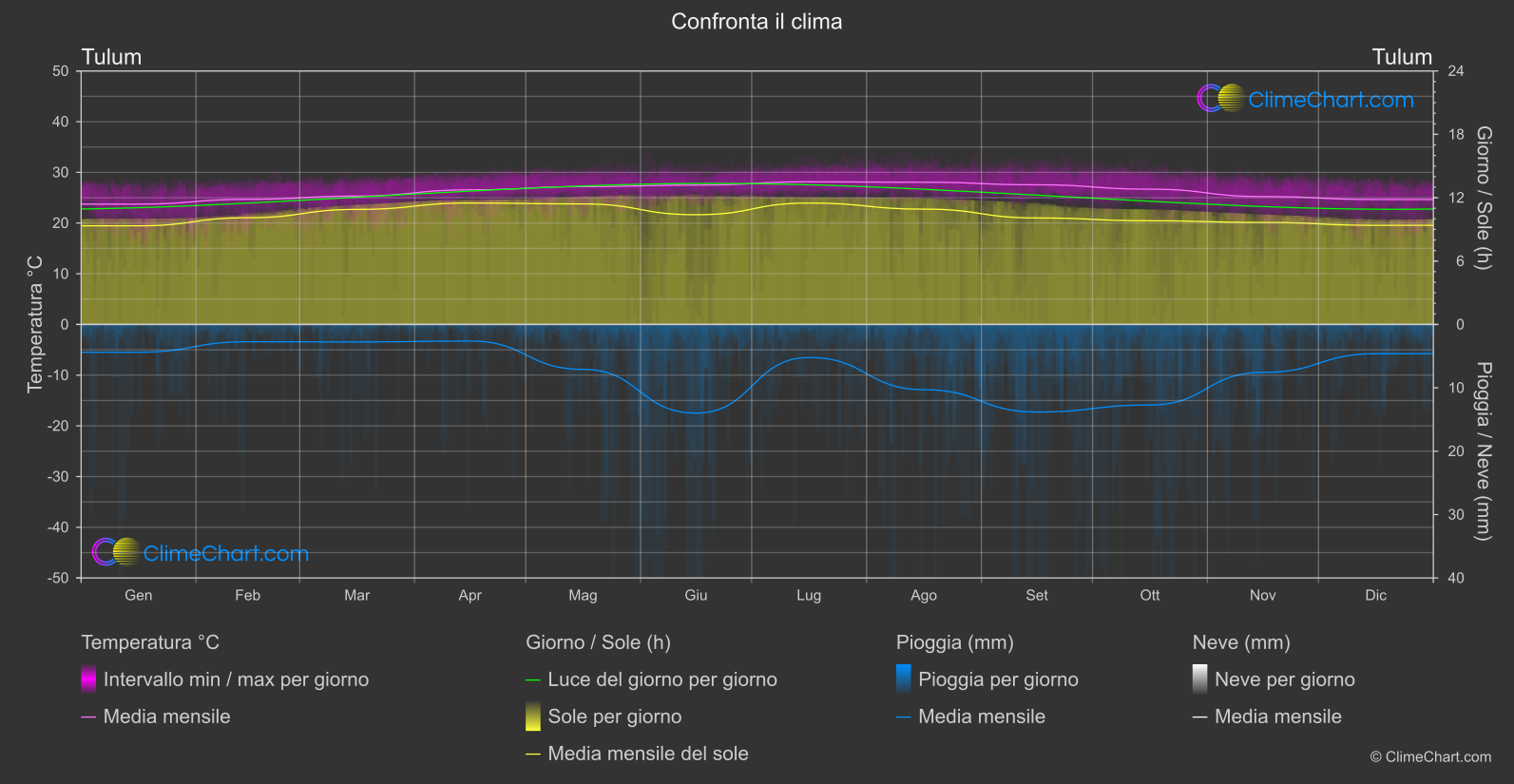Click the blue 'Pioggia per giorno' legend swatch

pos(903,679)
